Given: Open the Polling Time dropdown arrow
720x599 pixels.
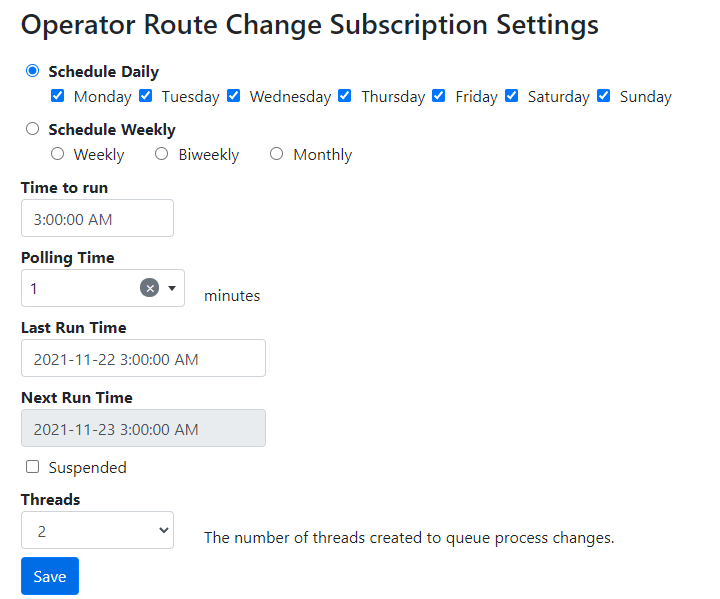Looking at the screenshot, I should point(172,288).
